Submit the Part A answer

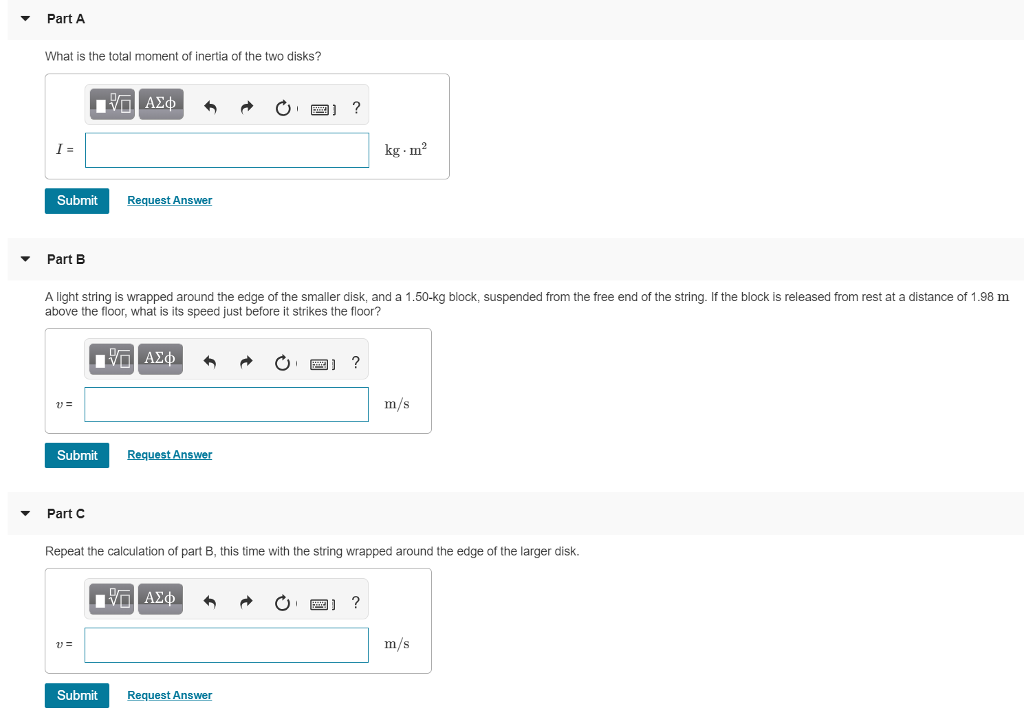77,200
